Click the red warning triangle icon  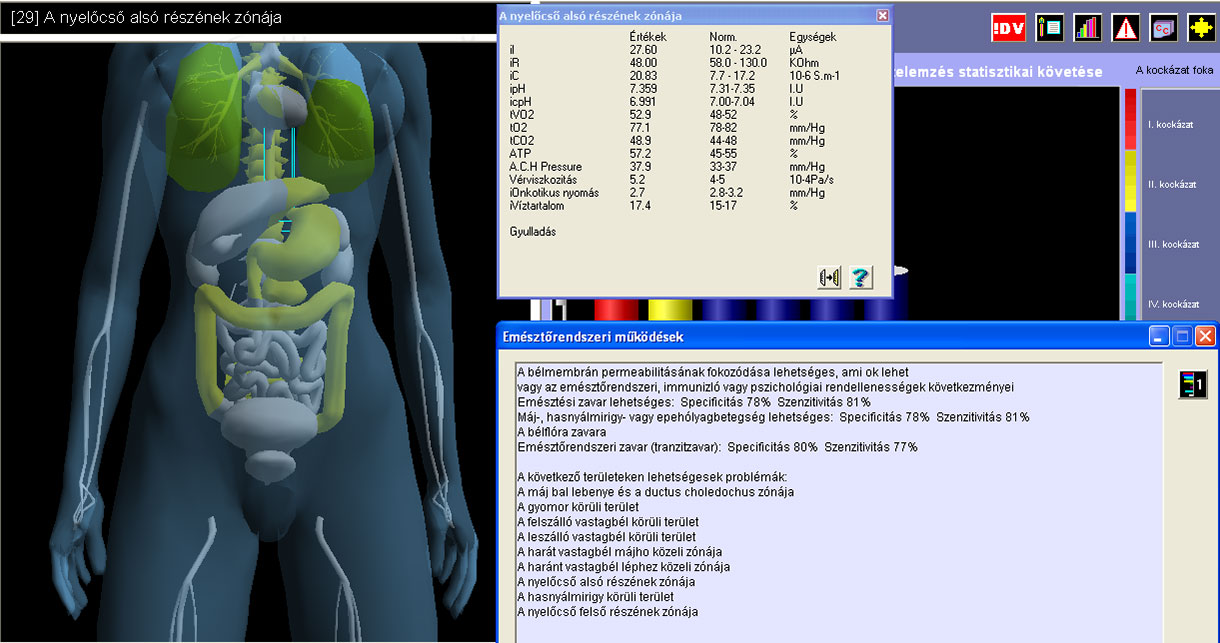point(1126,28)
